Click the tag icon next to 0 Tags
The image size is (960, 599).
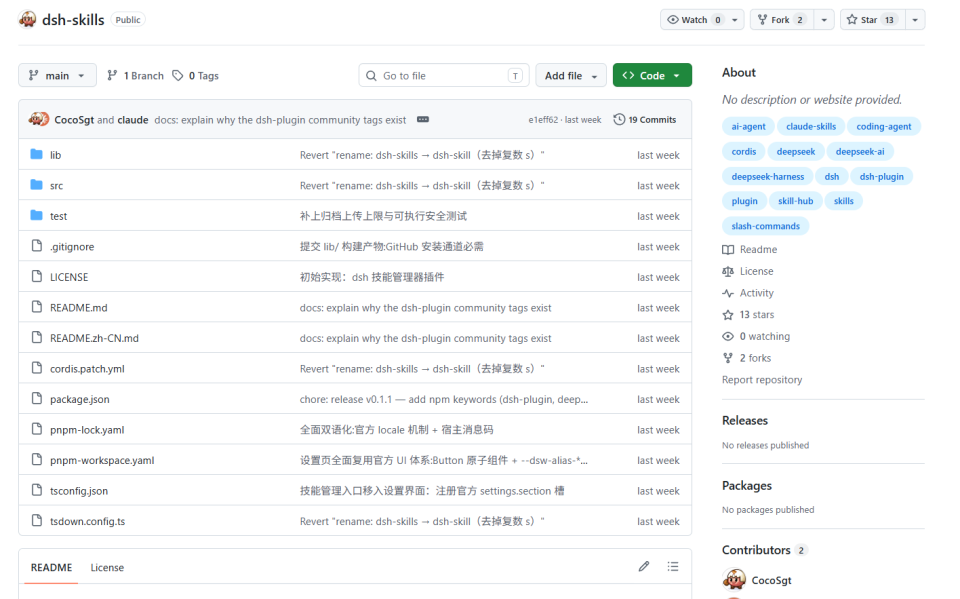point(178,75)
